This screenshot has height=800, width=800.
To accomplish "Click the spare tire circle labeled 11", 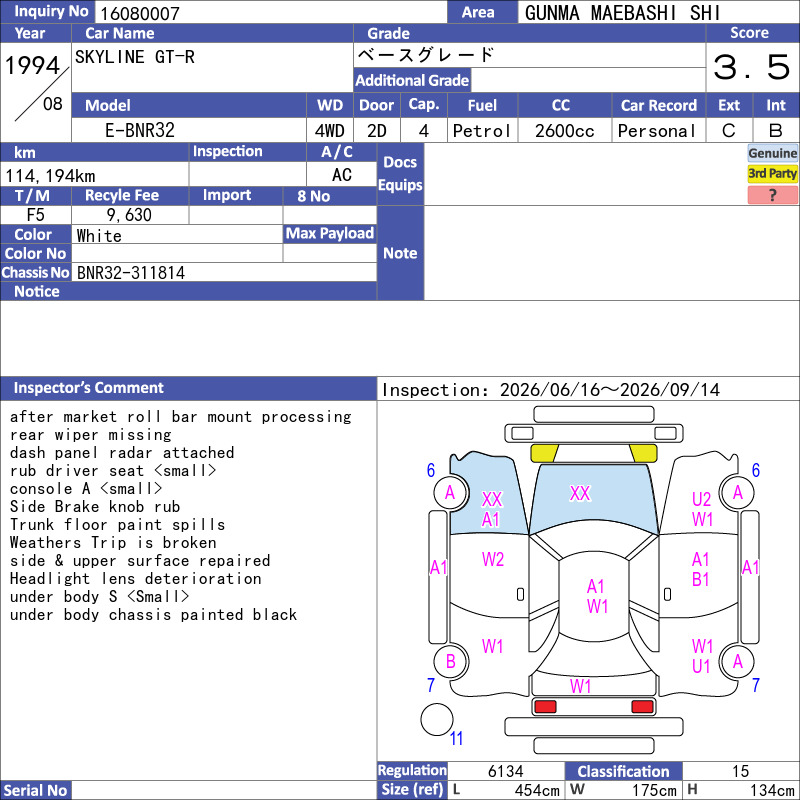I will point(437,719).
